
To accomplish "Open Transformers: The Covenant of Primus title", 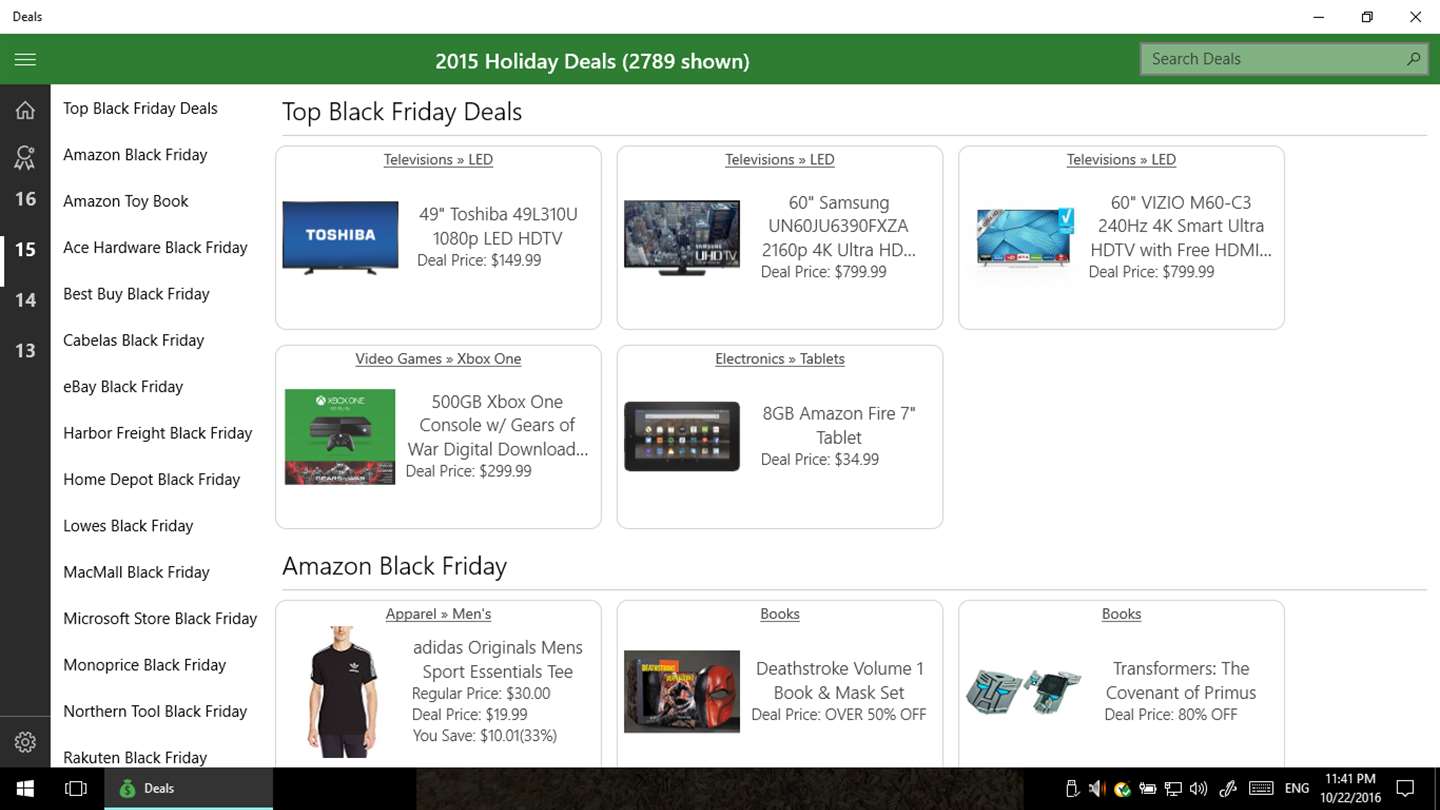I will [1180, 680].
